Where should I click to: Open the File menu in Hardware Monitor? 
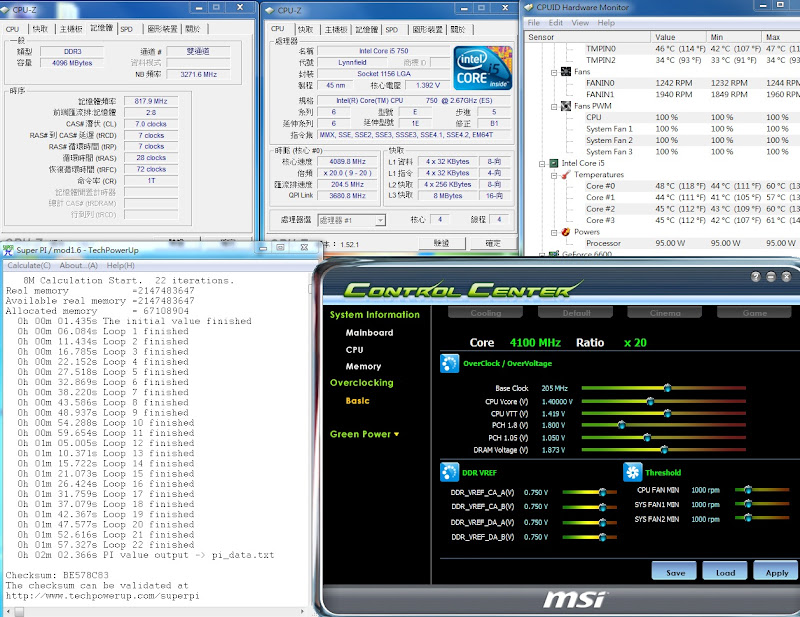click(534, 23)
